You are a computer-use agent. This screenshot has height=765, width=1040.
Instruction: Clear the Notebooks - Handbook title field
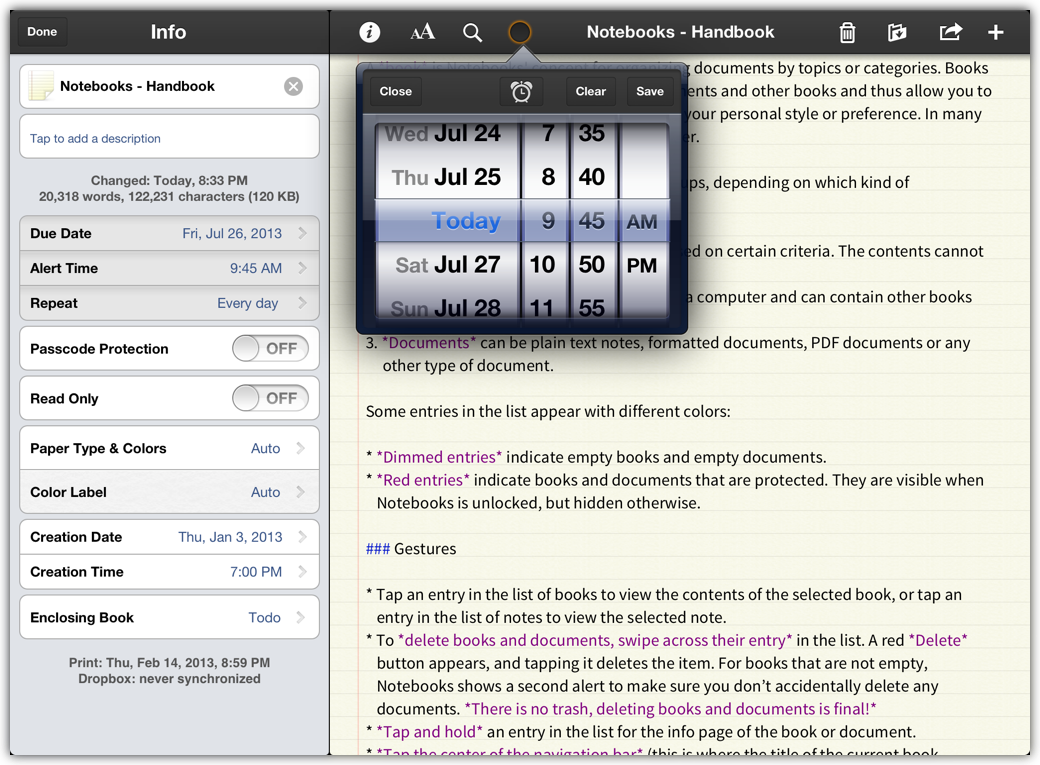point(293,86)
